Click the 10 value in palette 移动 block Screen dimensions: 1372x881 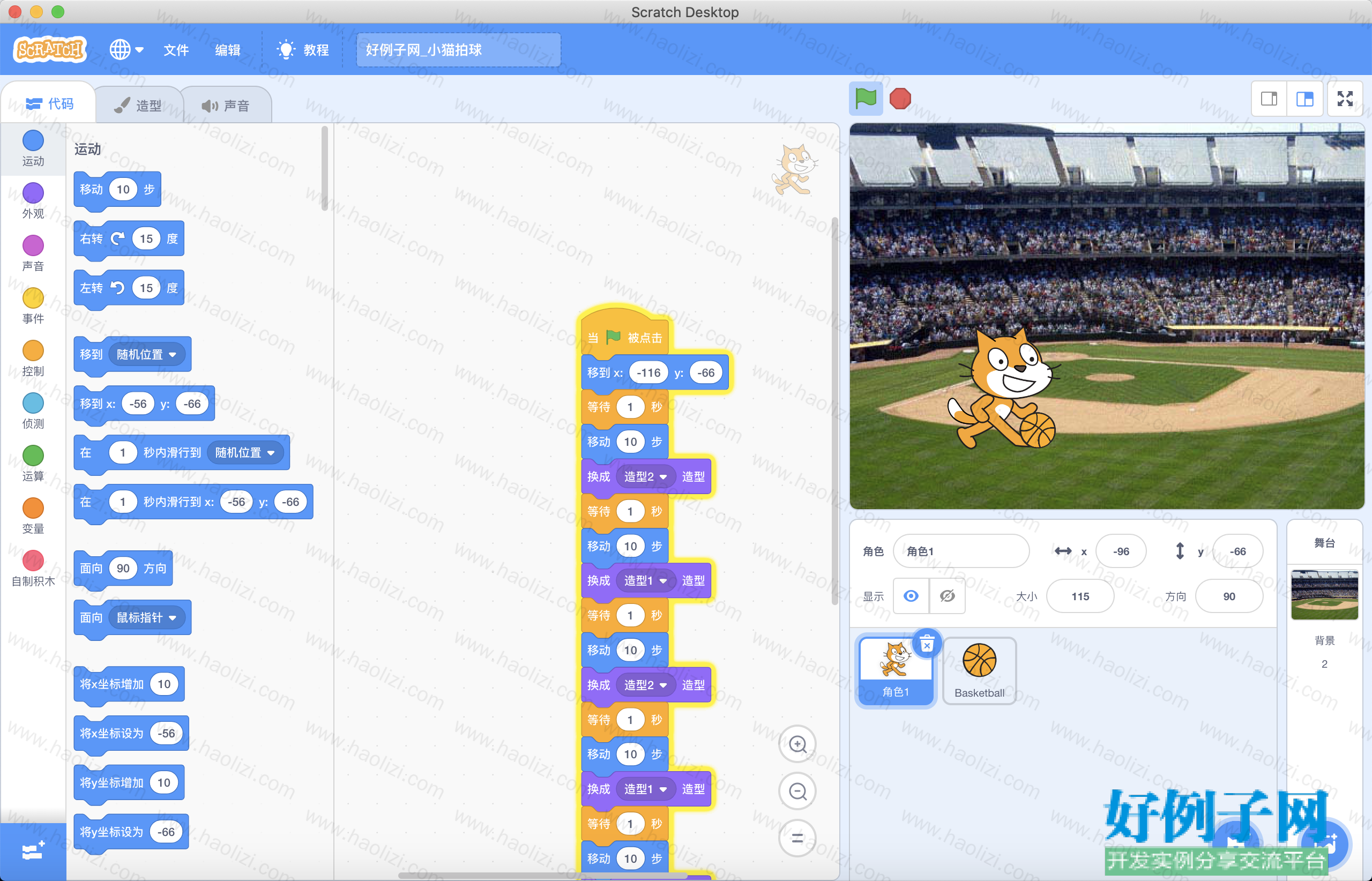123,189
